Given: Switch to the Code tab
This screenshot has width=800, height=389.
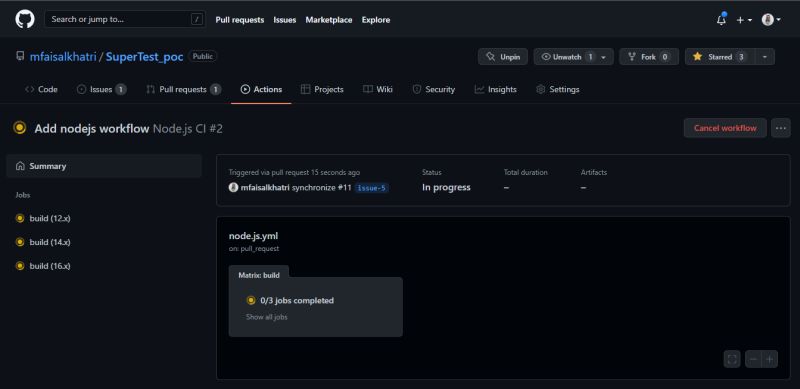Looking at the screenshot, I should point(41,89).
